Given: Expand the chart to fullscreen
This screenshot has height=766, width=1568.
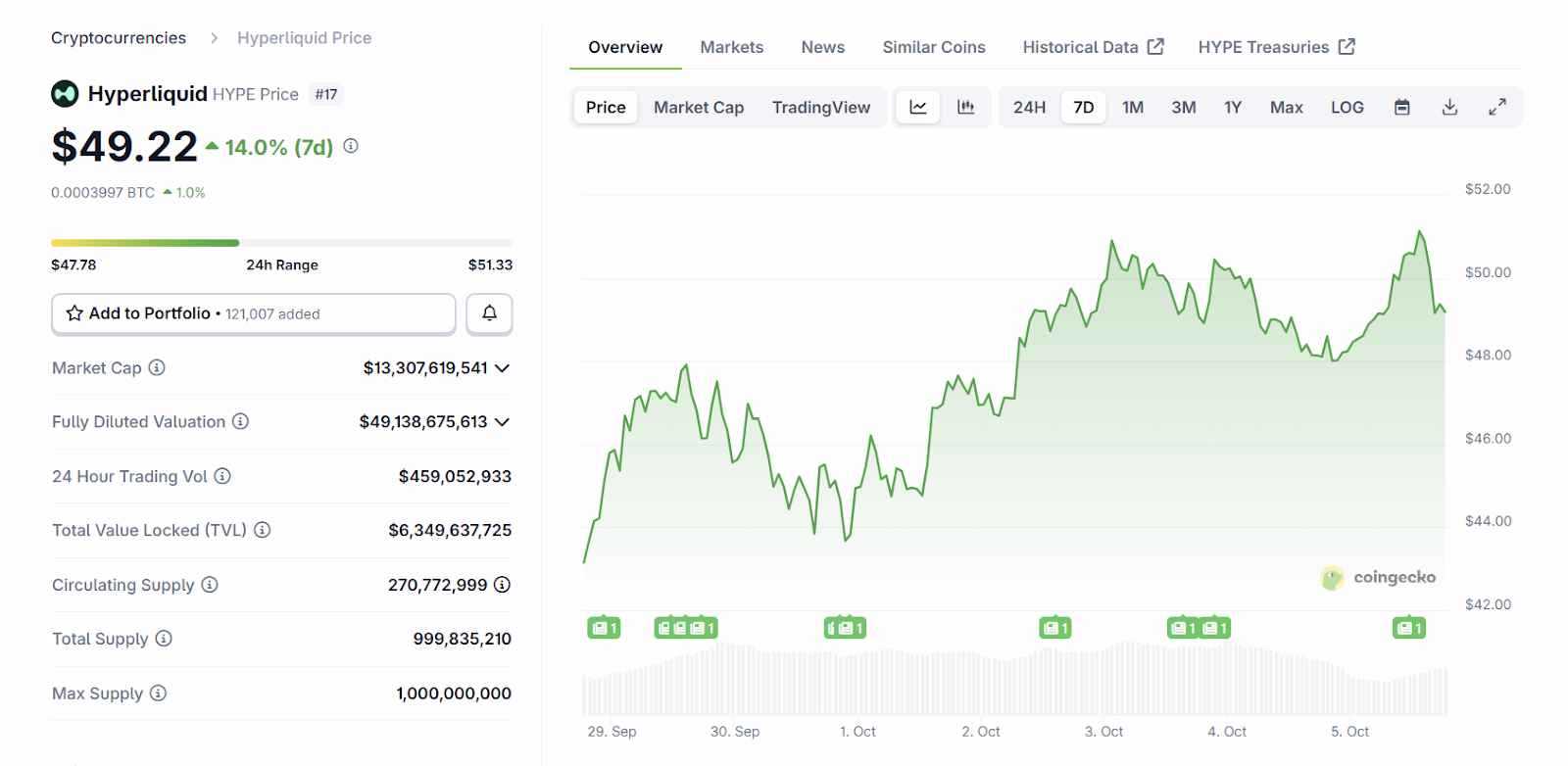Looking at the screenshot, I should pyautogui.click(x=1496, y=108).
